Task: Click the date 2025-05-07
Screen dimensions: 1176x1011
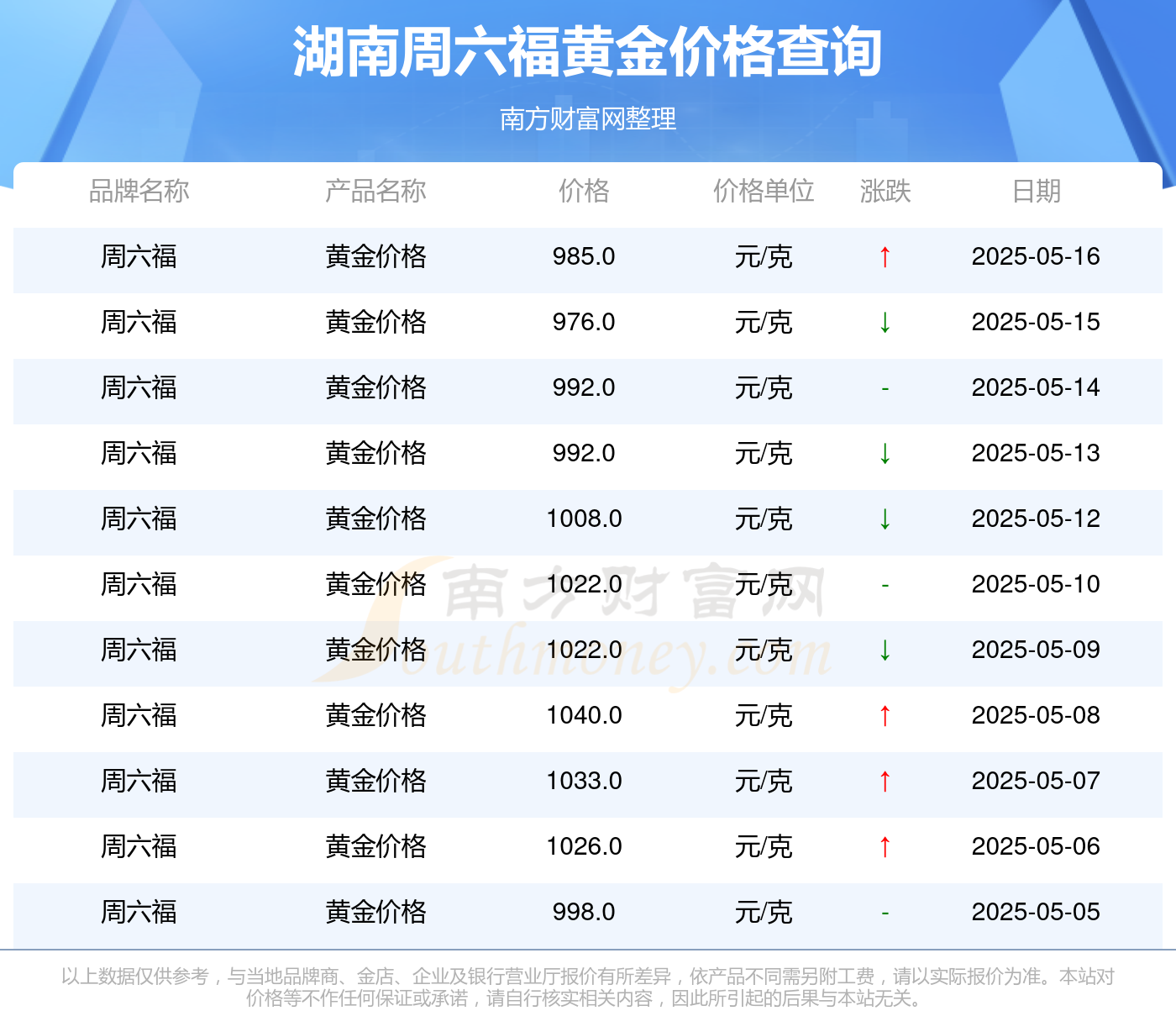Action: [x=1036, y=781]
